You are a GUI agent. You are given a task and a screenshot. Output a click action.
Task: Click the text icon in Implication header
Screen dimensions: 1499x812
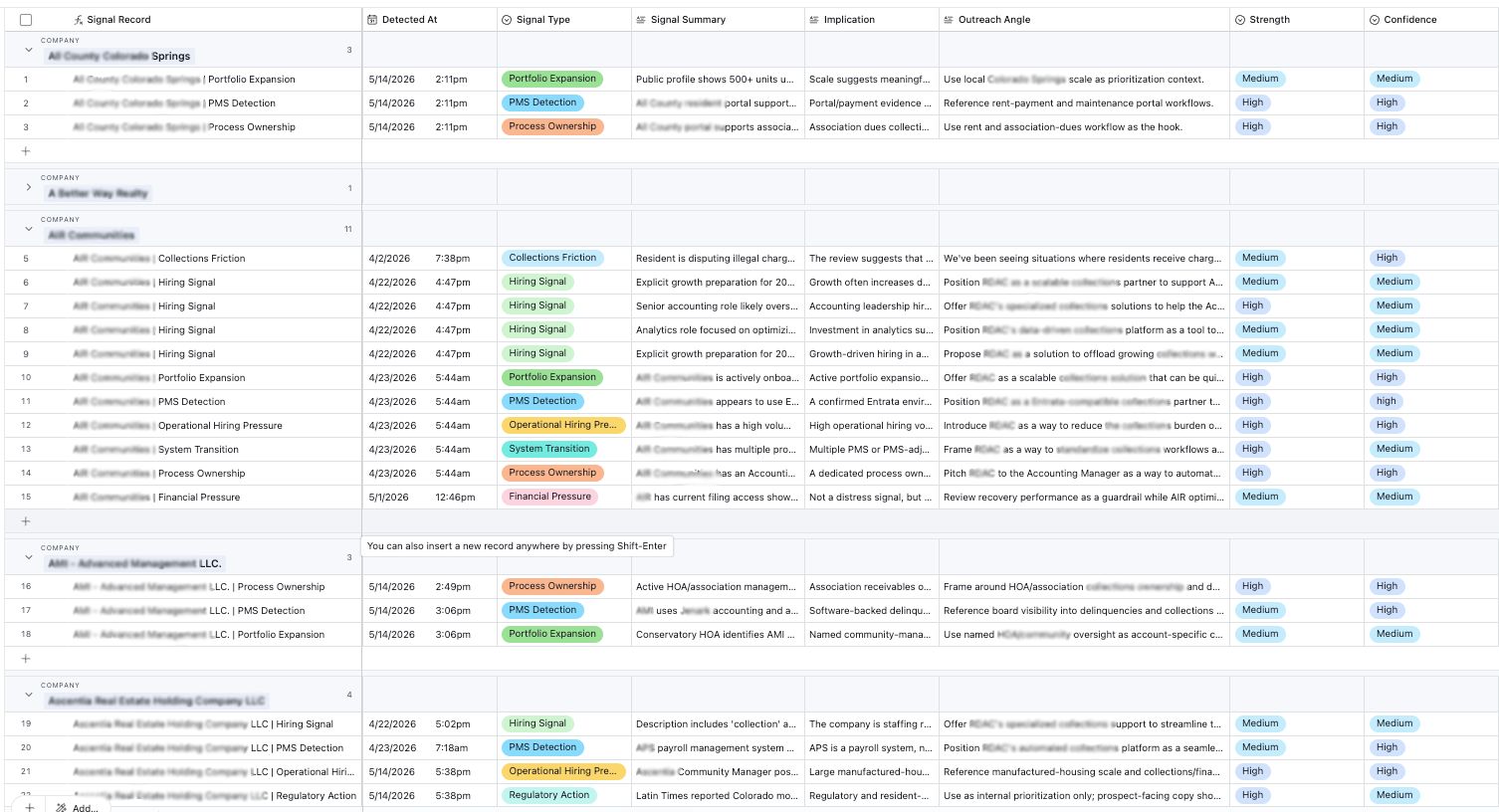[814, 20]
